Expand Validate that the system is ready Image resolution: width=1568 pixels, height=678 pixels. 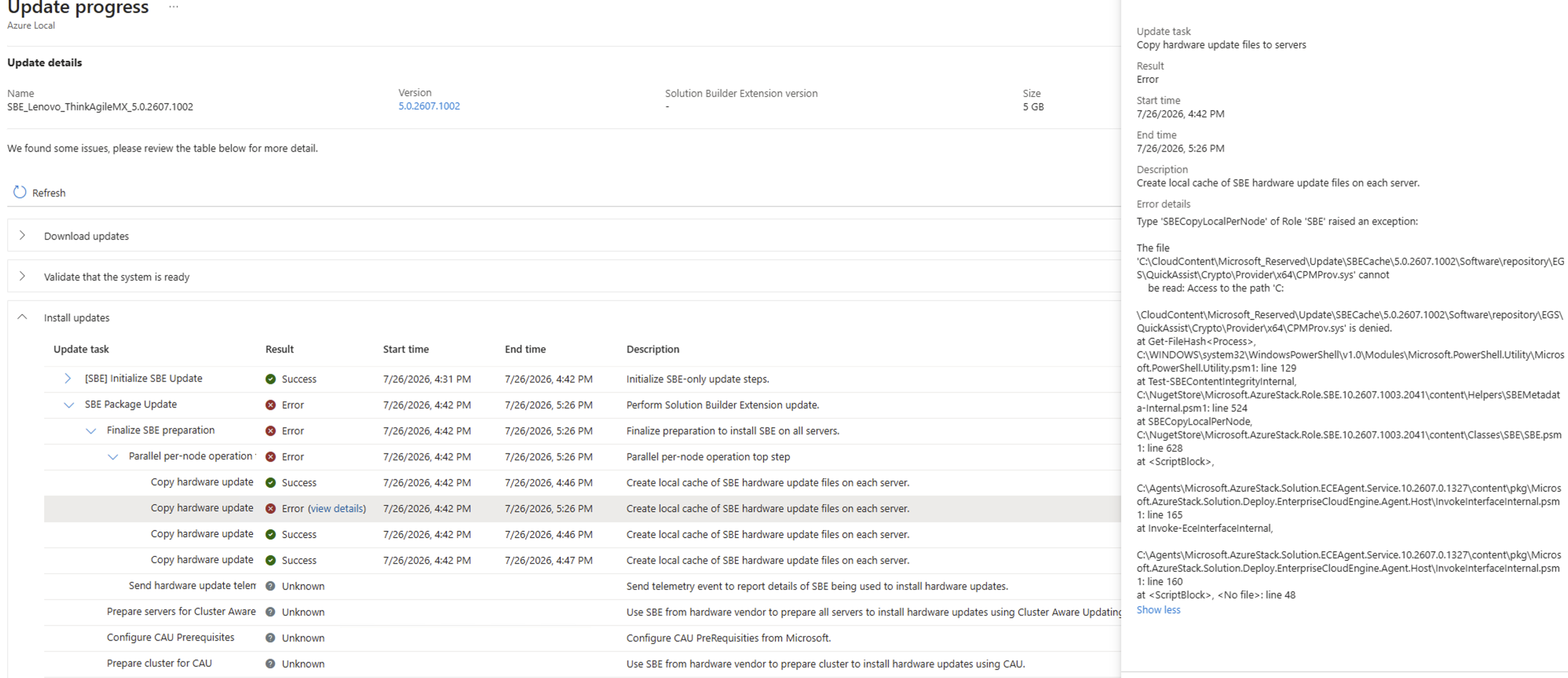pyautogui.click(x=22, y=276)
